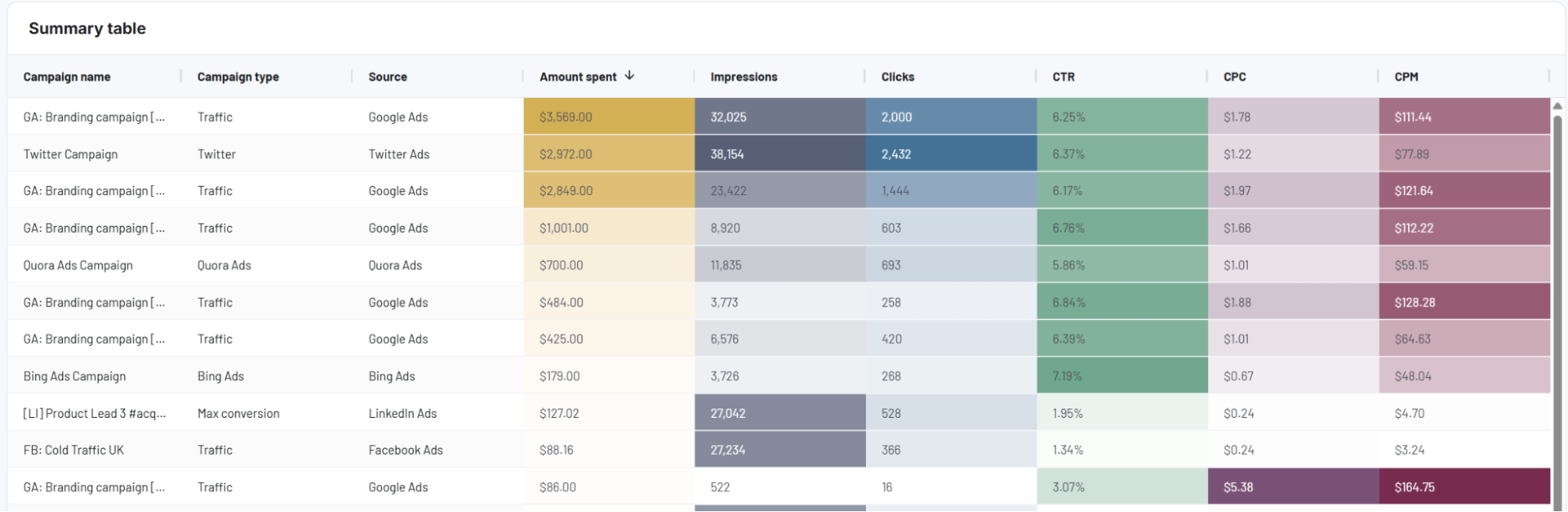This screenshot has height=512, width=1568.
Task: Click the Quora Ads source cell
Action: [x=438, y=265]
